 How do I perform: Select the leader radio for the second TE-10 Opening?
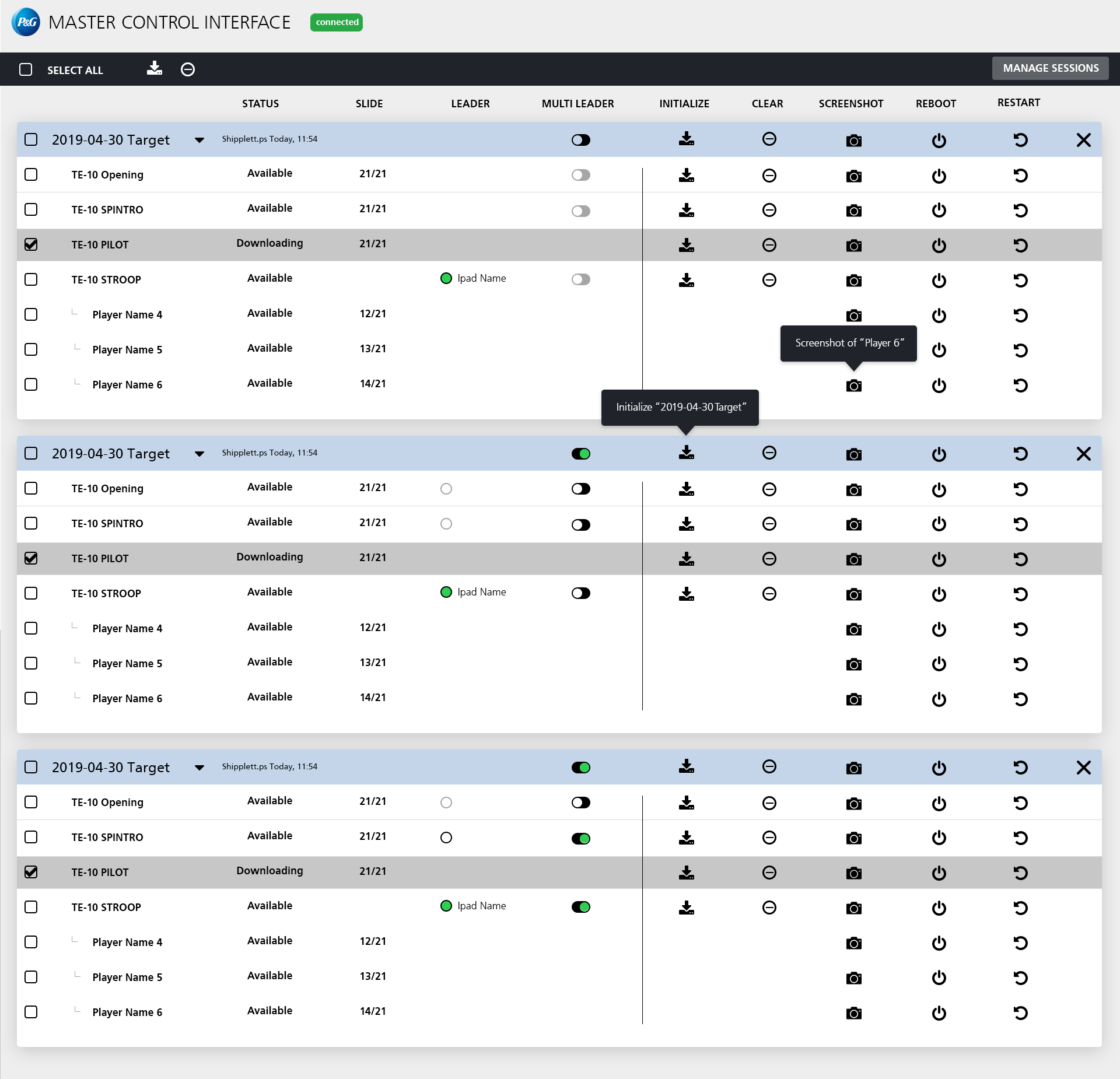[446, 489]
